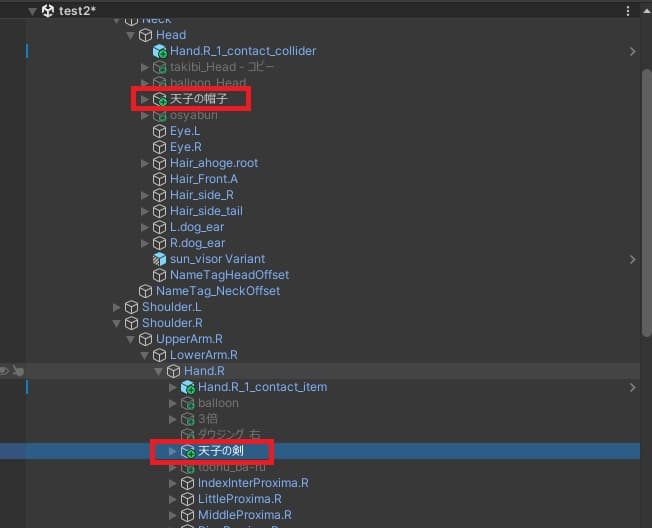Expand the osyabun object
The height and width of the screenshot is (528, 652).
(144, 115)
